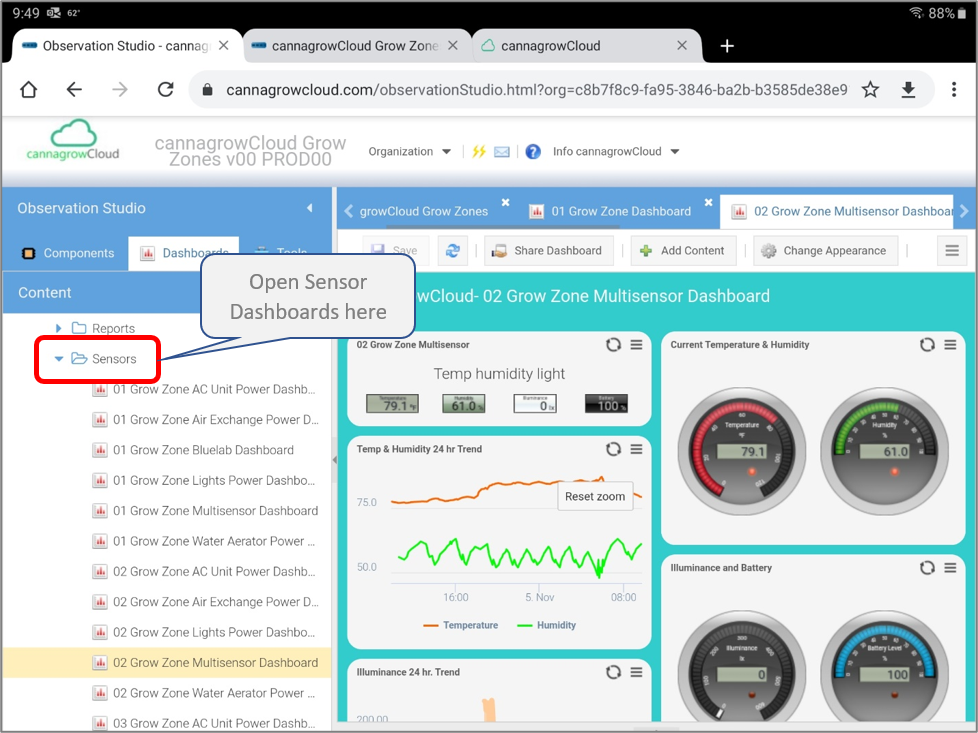Open the Temp & Humidity 24 hr Trend widget menu
The image size is (978, 733).
click(x=637, y=450)
